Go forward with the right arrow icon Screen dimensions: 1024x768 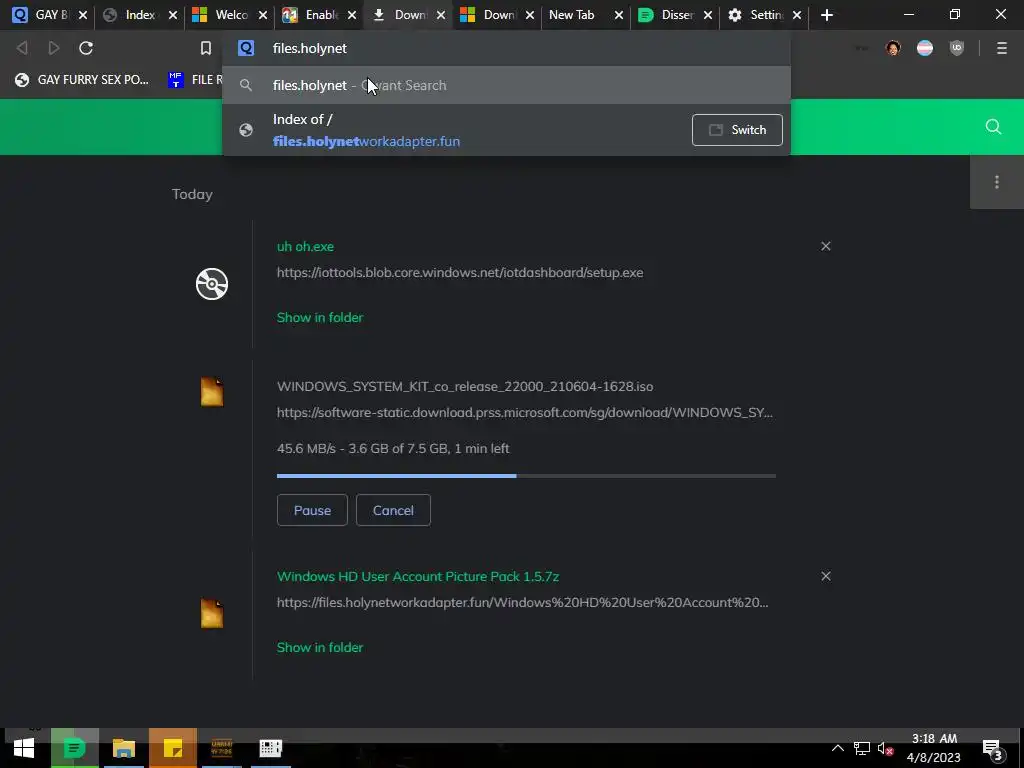point(54,48)
